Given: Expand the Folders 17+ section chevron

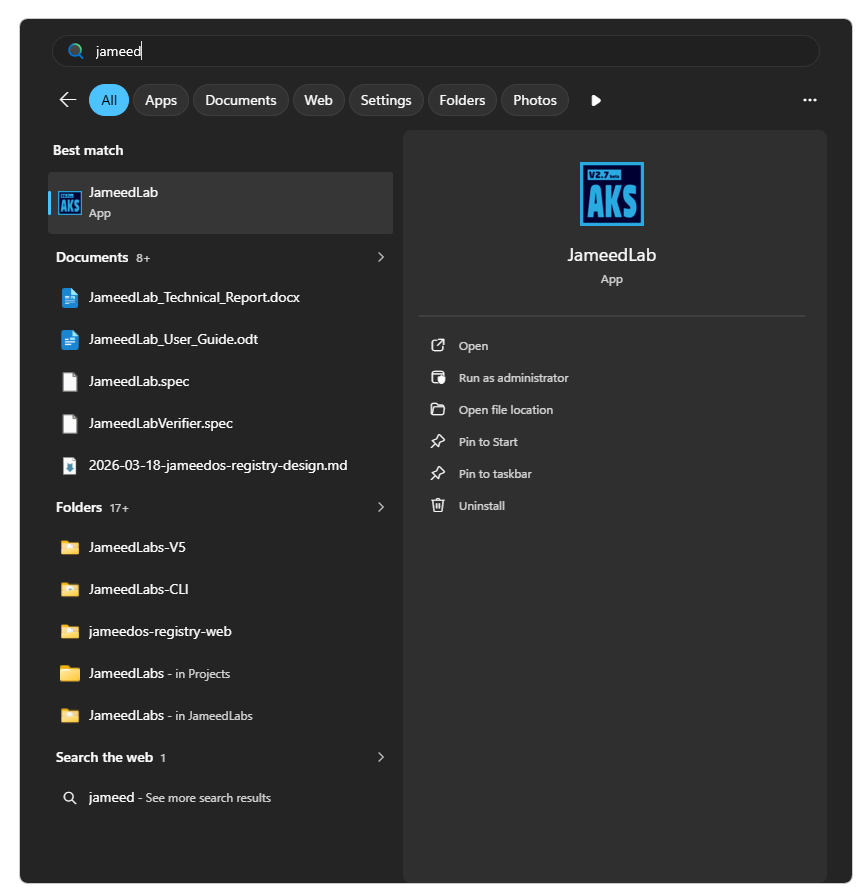Looking at the screenshot, I should [x=381, y=507].
